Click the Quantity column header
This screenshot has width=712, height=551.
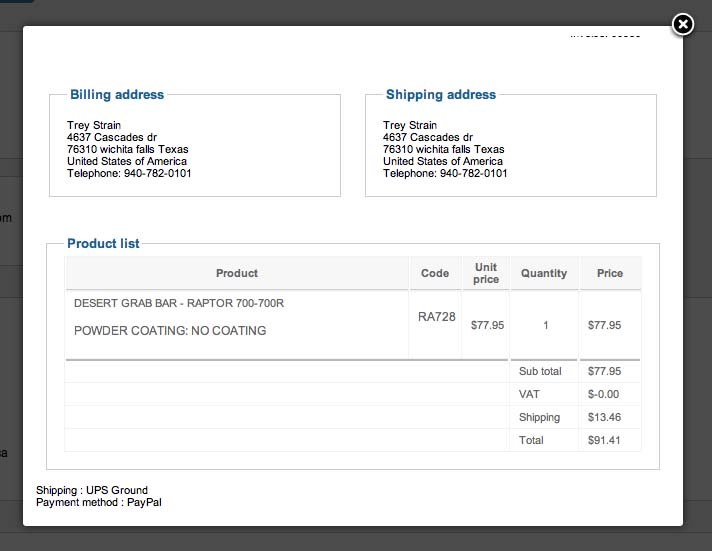pyautogui.click(x=544, y=273)
